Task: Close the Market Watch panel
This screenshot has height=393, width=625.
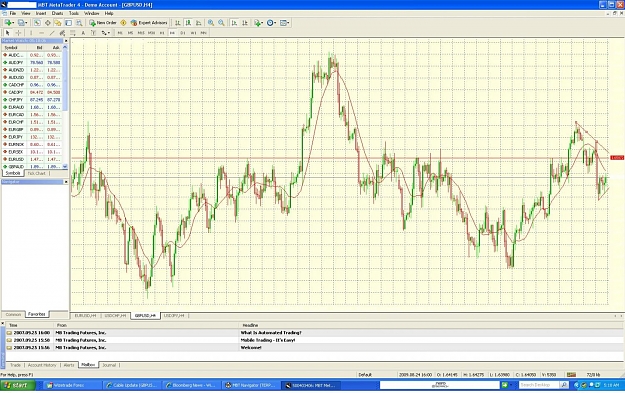Action: (66, 41)
